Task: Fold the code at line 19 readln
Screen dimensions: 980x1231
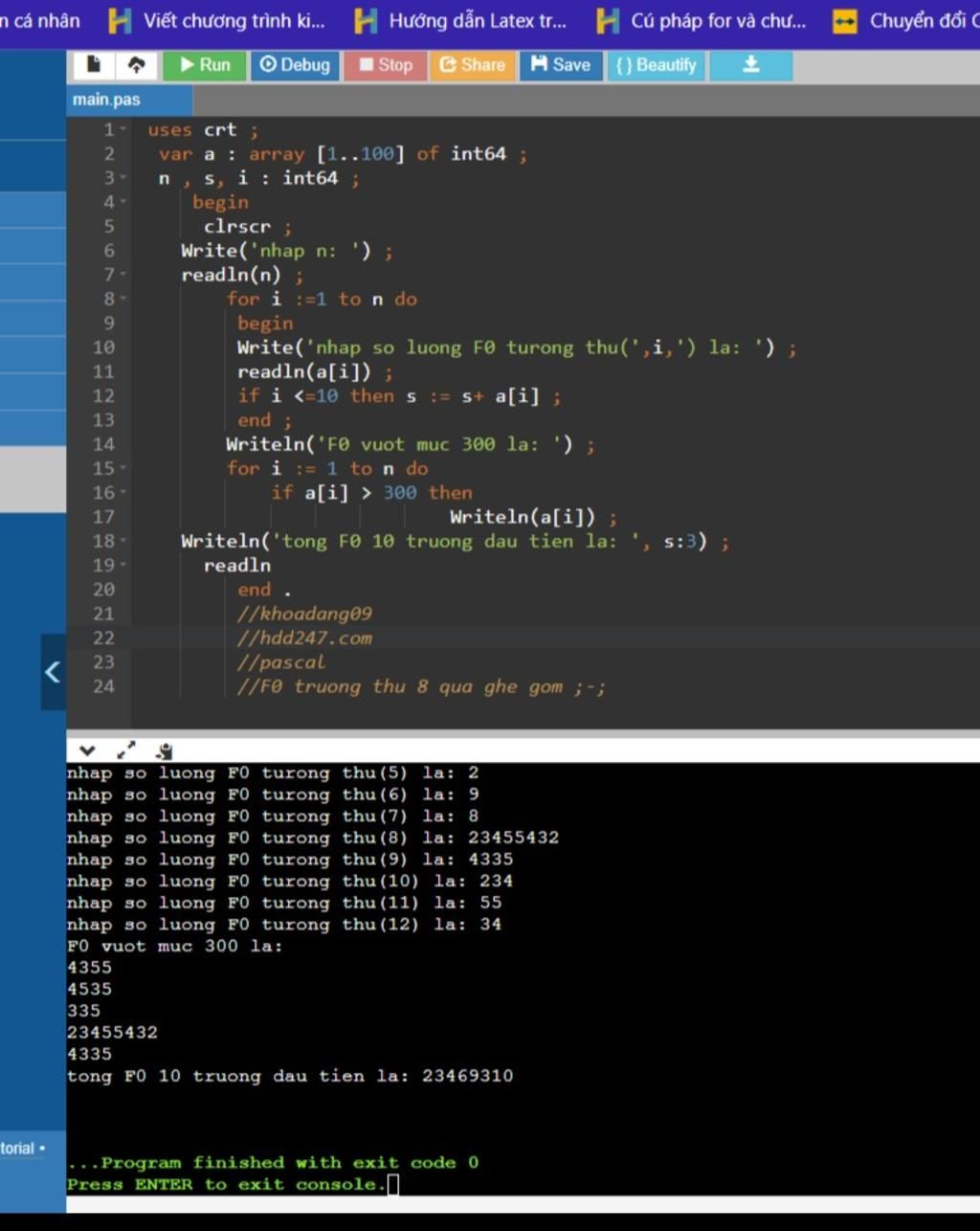Action: 122,566
